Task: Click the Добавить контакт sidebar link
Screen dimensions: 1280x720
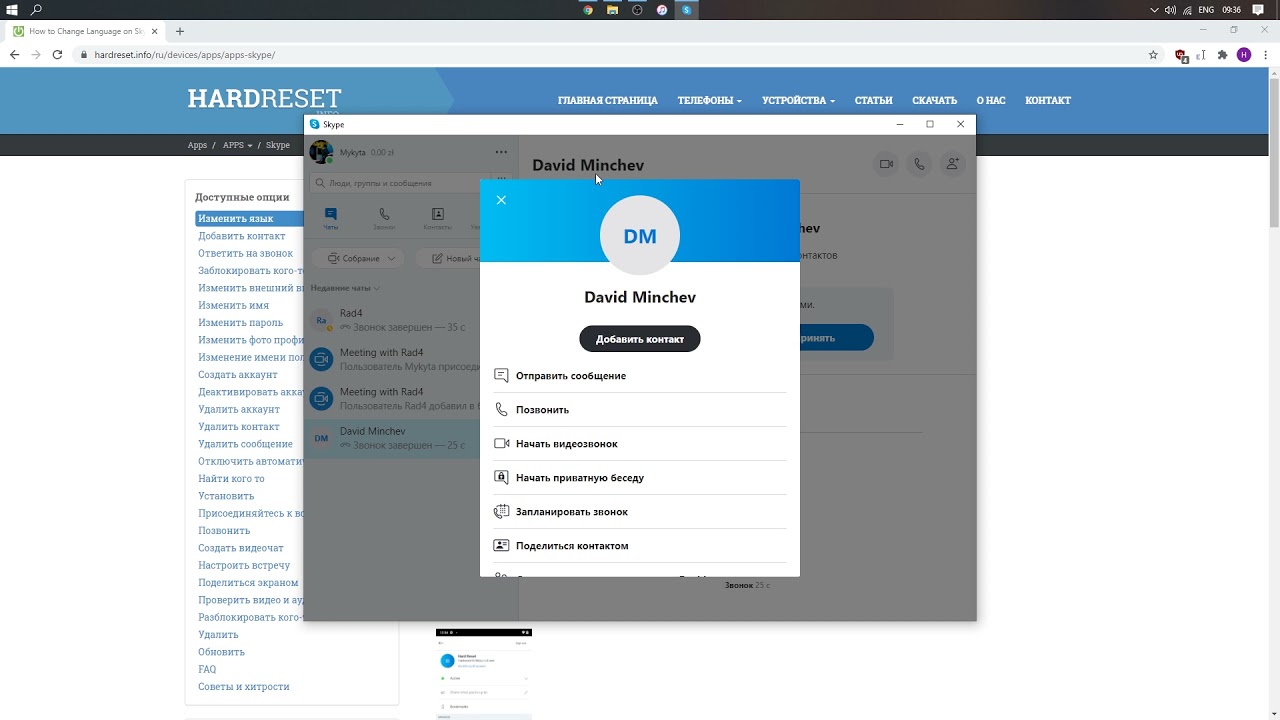Action: click(x=242, y=236)
